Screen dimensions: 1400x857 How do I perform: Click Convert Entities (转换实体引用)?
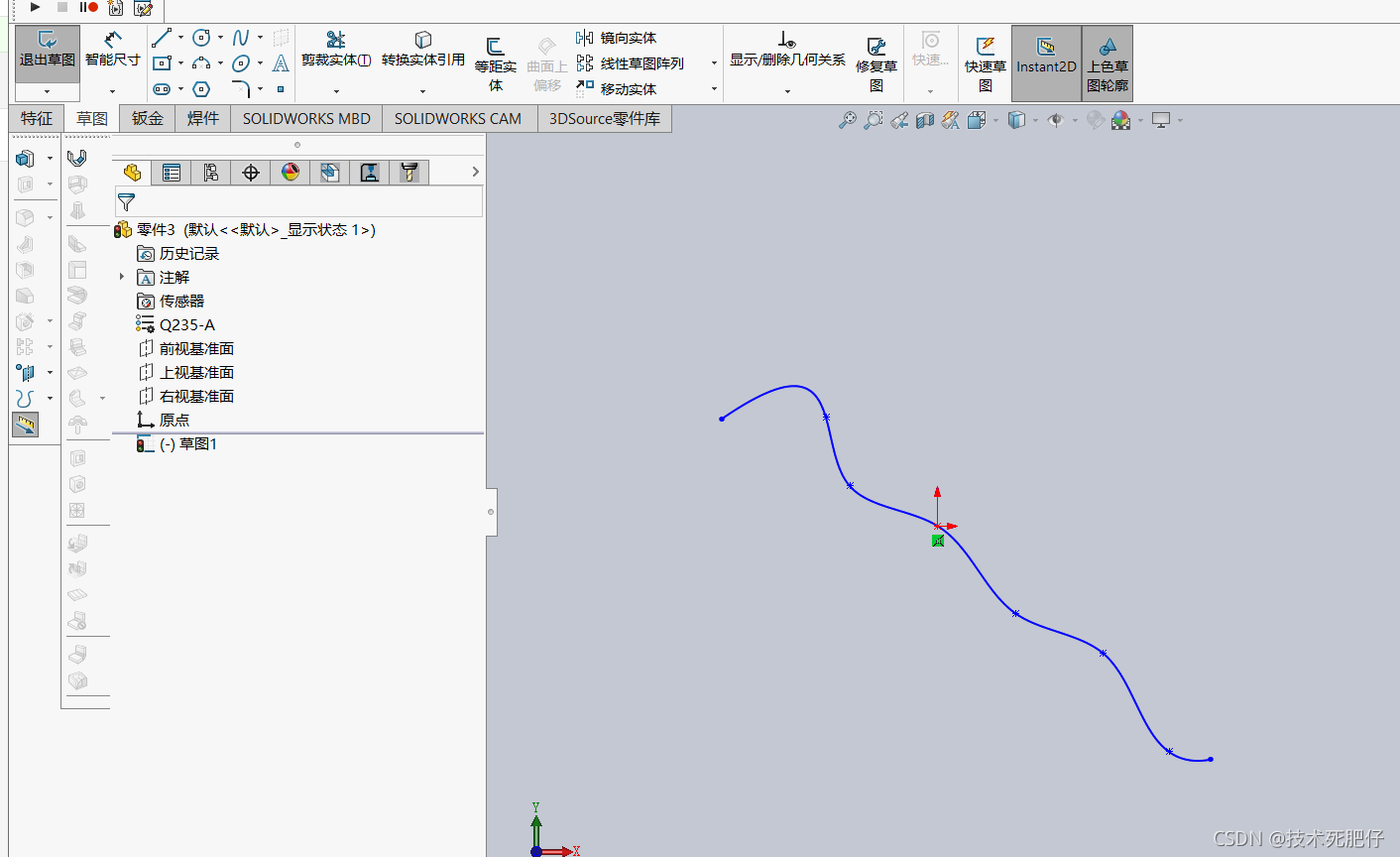(423, 50)
